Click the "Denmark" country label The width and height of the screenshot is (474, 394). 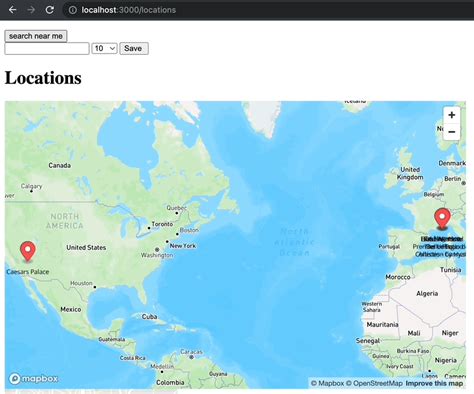click(452, 163)
